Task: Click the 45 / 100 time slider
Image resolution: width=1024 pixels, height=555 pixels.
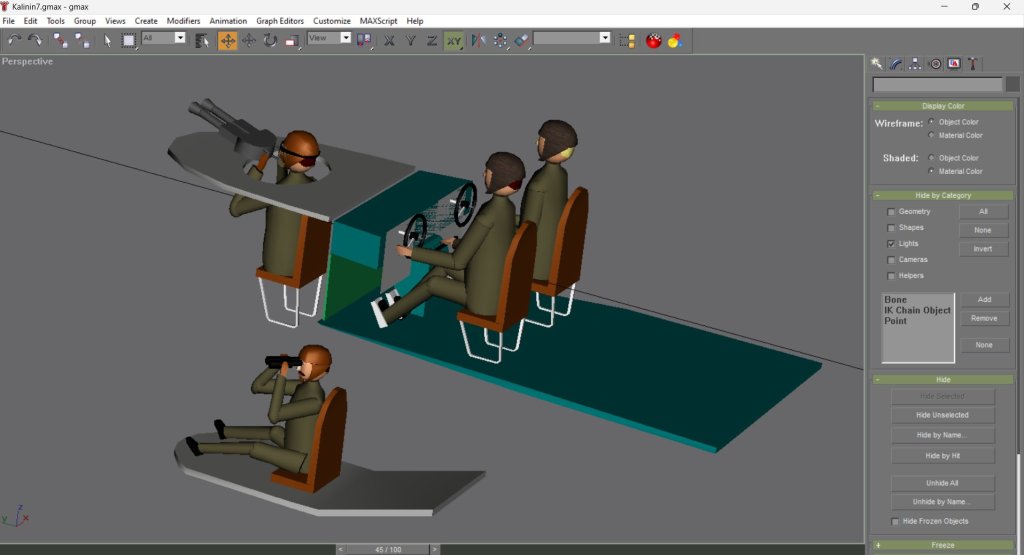Action: click(x=387, y=549)
